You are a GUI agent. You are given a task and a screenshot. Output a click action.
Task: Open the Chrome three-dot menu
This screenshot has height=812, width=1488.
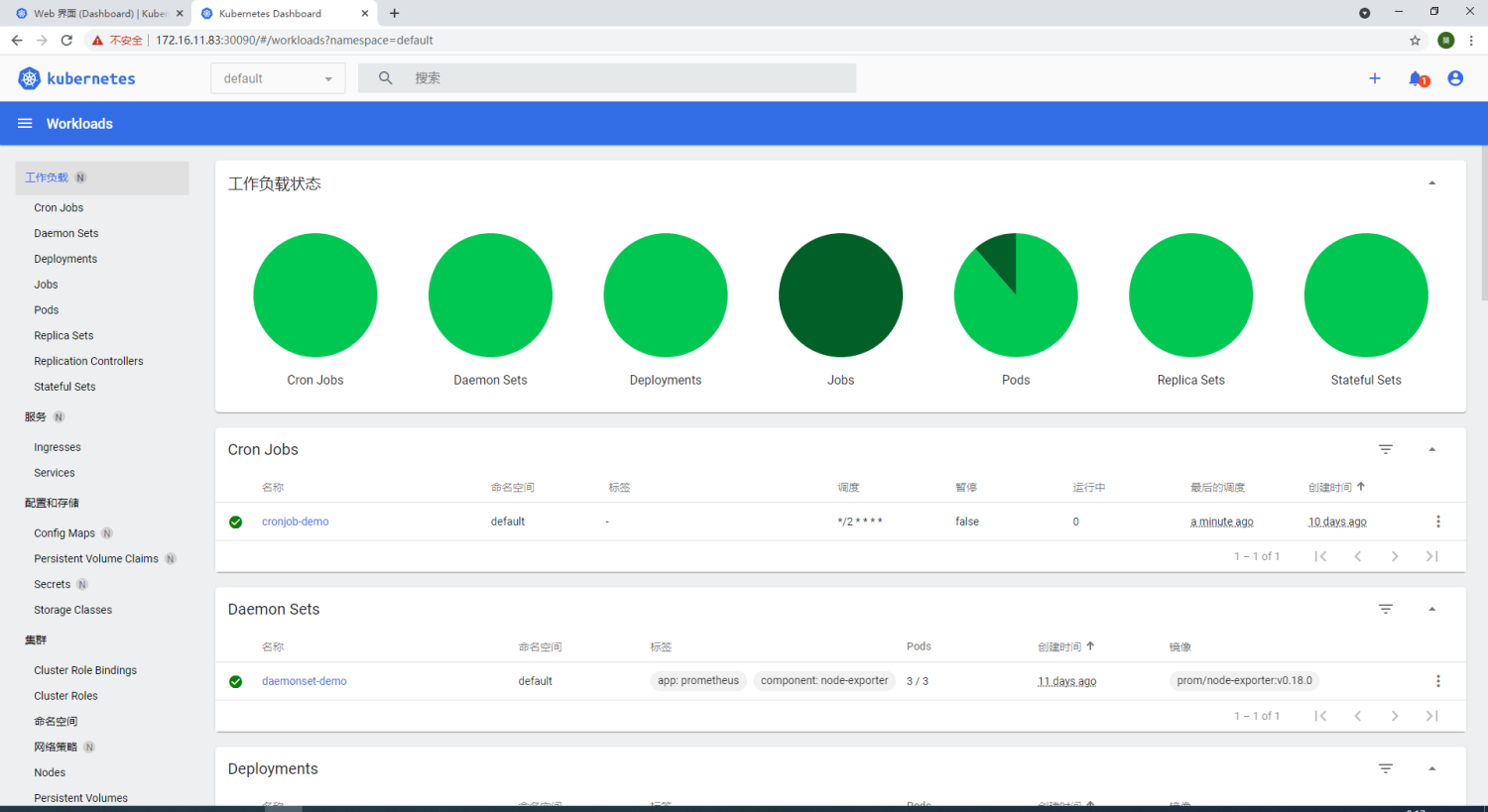click(x=1472, y=41)
